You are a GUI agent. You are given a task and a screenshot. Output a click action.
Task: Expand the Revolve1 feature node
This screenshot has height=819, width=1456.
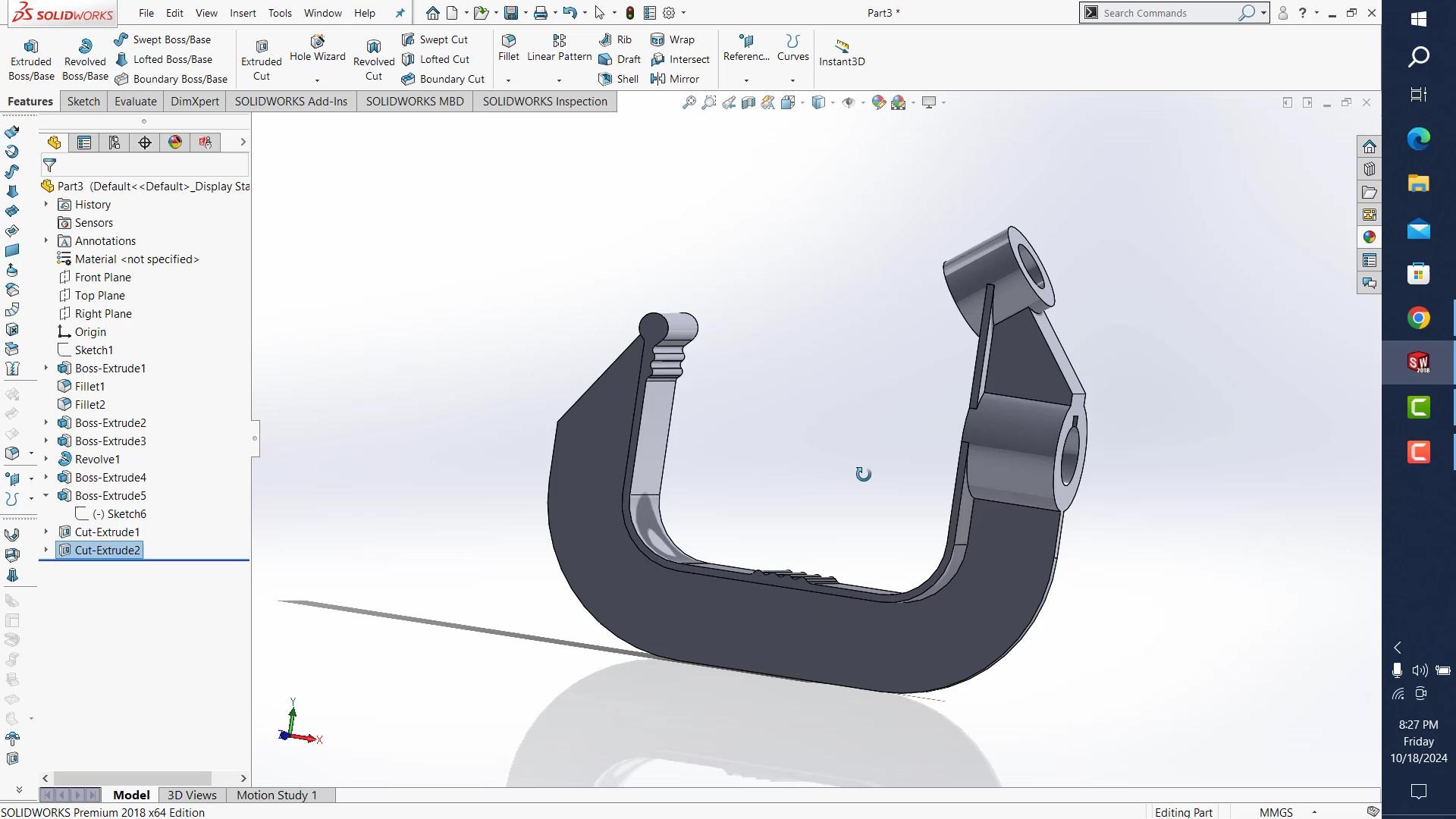pyautogui.click(x=46, y=460)
